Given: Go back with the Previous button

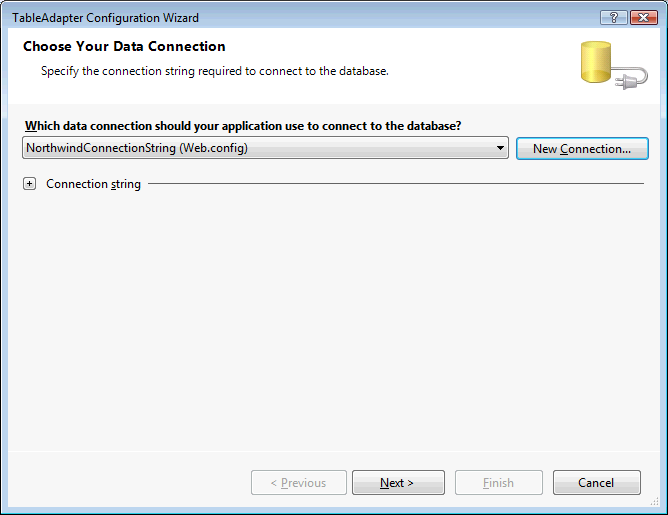Looking at the screenshot, I should 298,483.
